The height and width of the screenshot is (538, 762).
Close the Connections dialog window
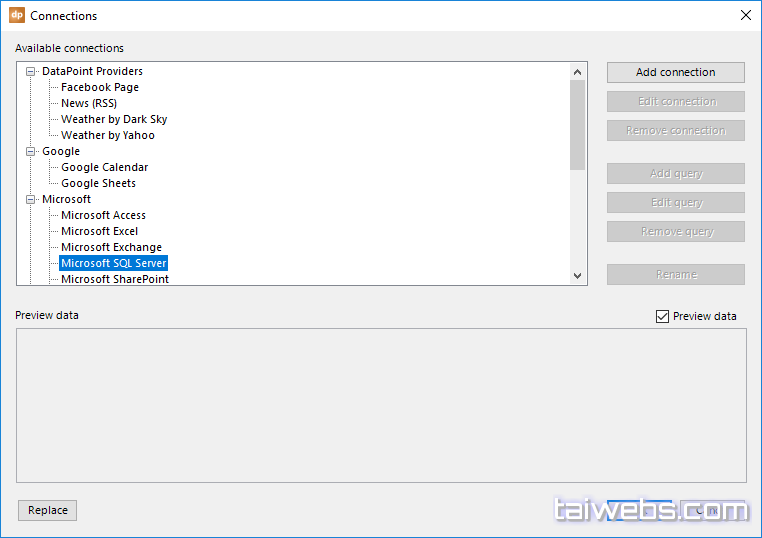coord(745,16)
